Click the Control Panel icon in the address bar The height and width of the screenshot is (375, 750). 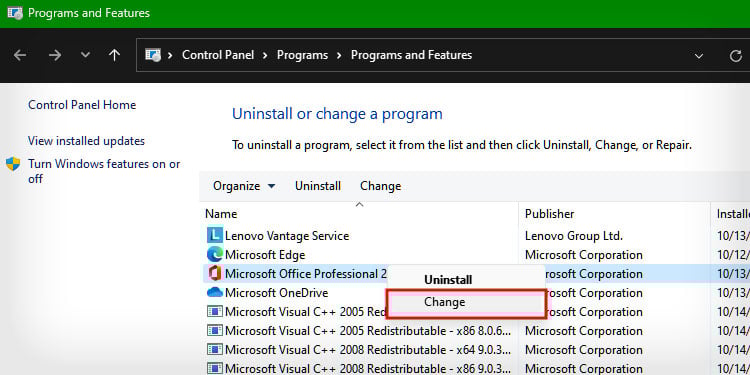[x=153, y=55]
